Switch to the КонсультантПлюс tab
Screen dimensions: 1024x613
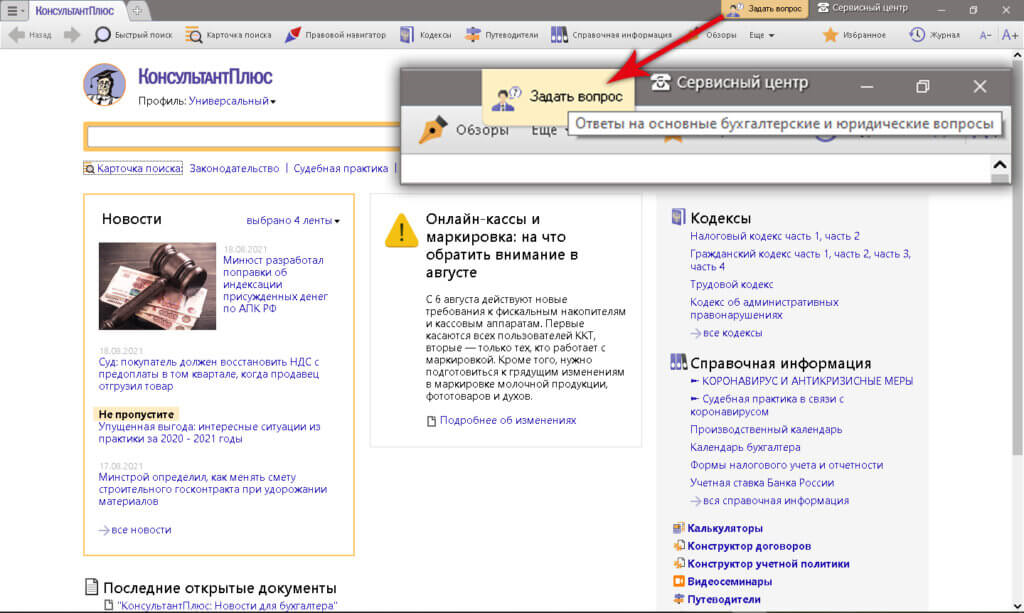tap(74, 10)
